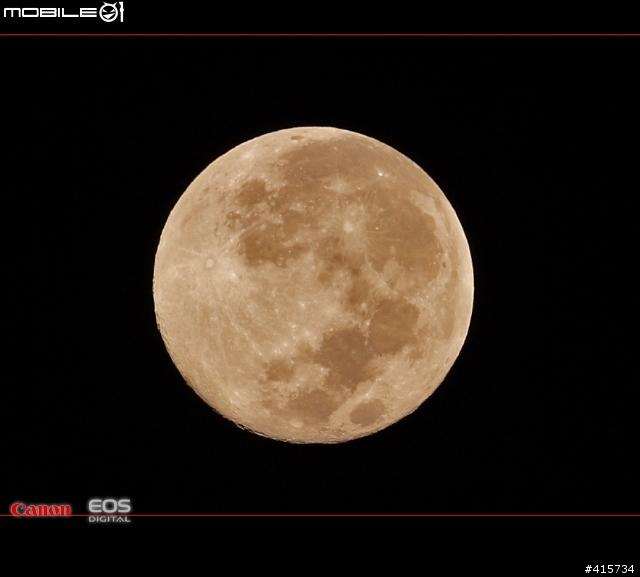
Task: Click the #415734 image number
Action: pyautogui.click(x=609, y=569)
